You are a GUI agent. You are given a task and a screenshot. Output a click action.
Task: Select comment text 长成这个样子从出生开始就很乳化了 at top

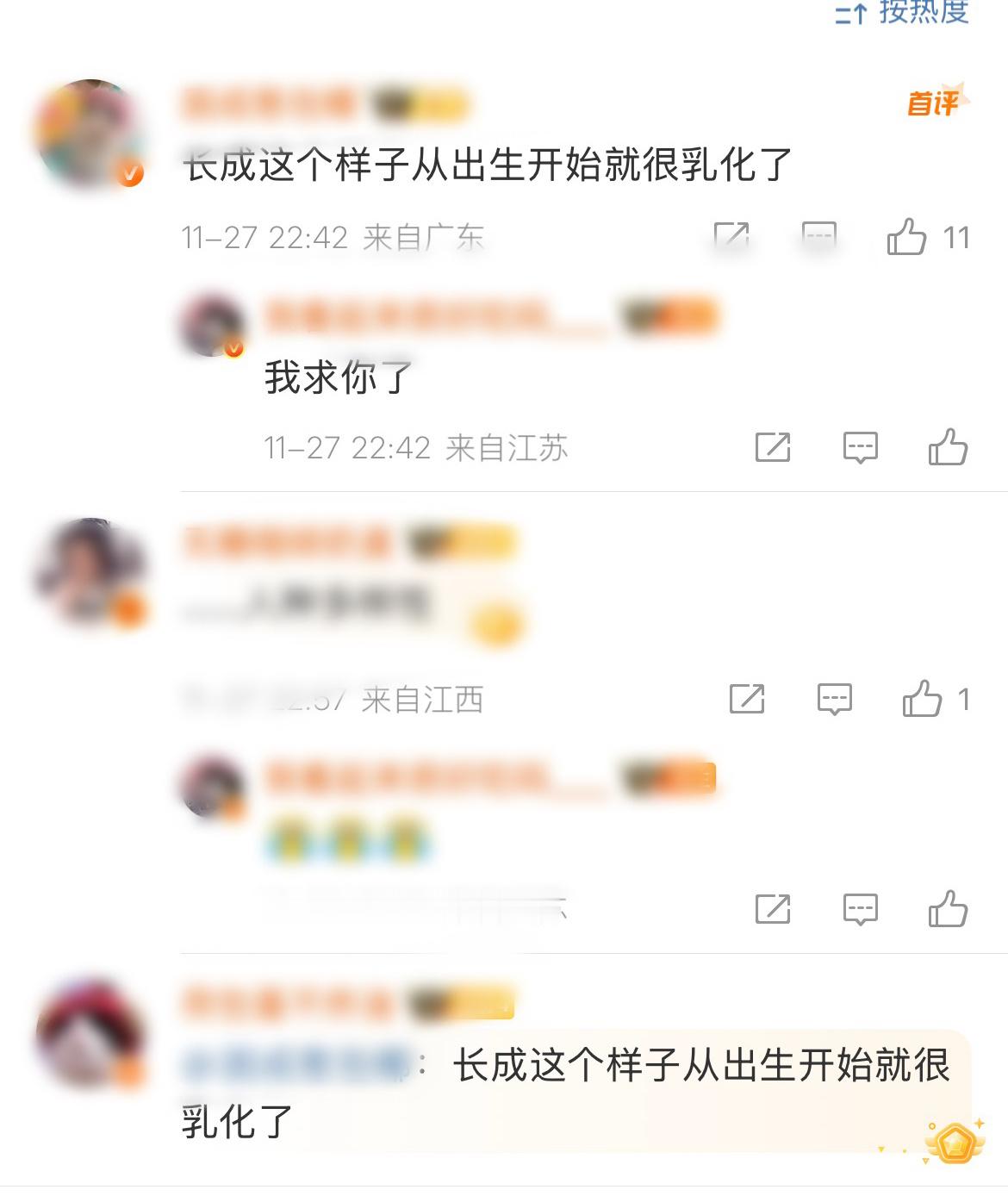point(488,165)
